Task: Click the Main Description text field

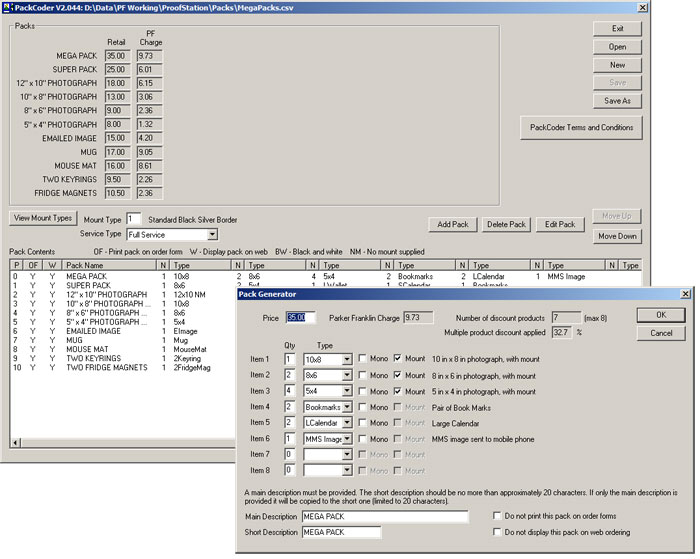Action: [384, 516]
